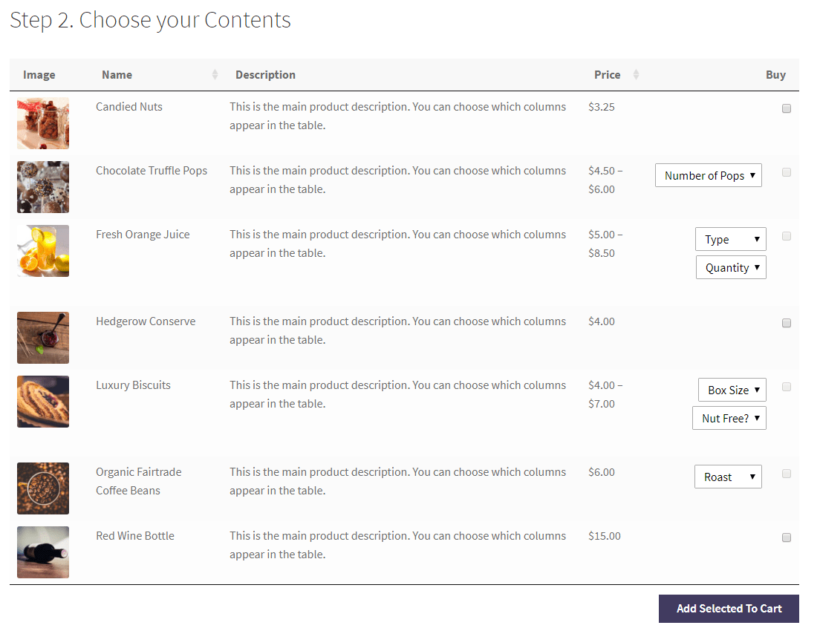Open the Nut Free? dropdown
Viewport: 820px width, 631px height.
pos(729,418)
